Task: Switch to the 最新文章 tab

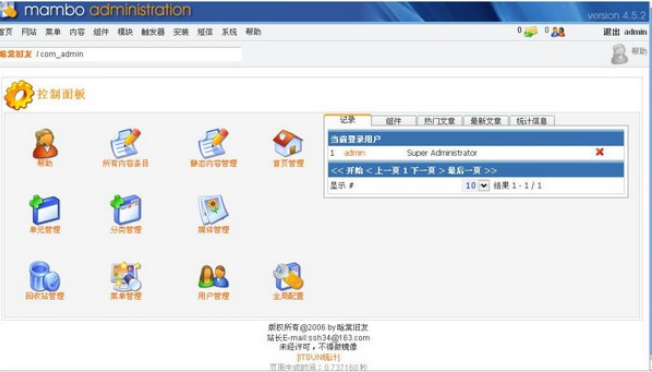Action: (486, 121)
